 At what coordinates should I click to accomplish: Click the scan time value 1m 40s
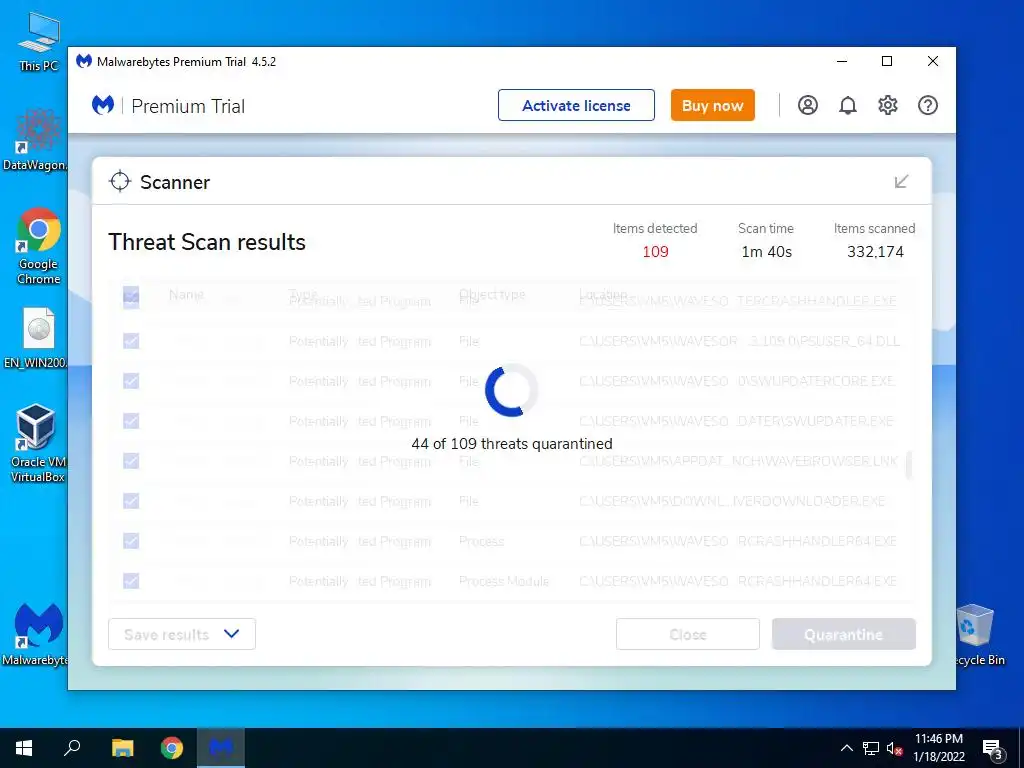pos(766,251)
